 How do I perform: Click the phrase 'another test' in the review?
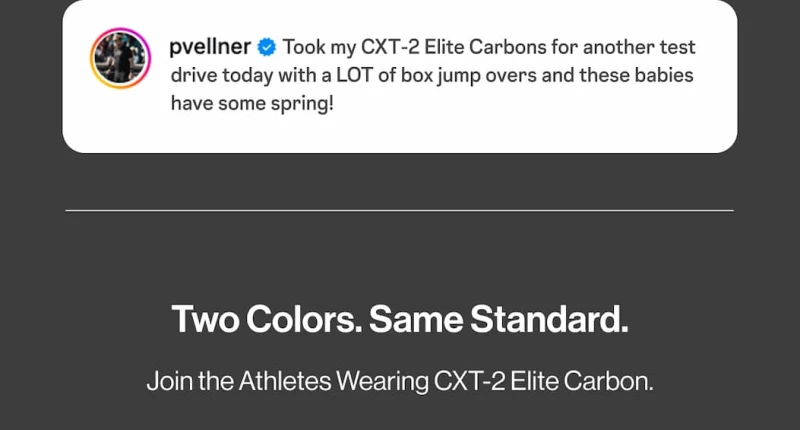pyautogui.click(x=639, y=47)
